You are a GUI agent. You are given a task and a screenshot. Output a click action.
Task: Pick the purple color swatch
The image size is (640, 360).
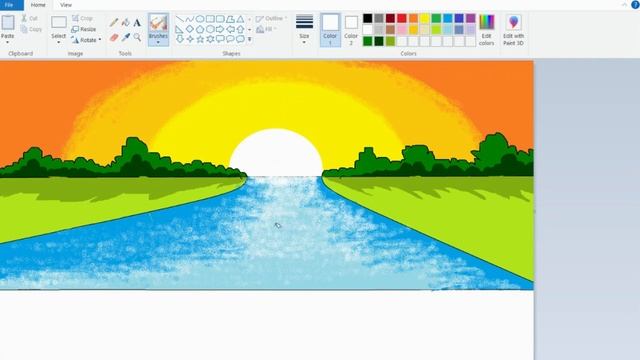tap(471, 18)
